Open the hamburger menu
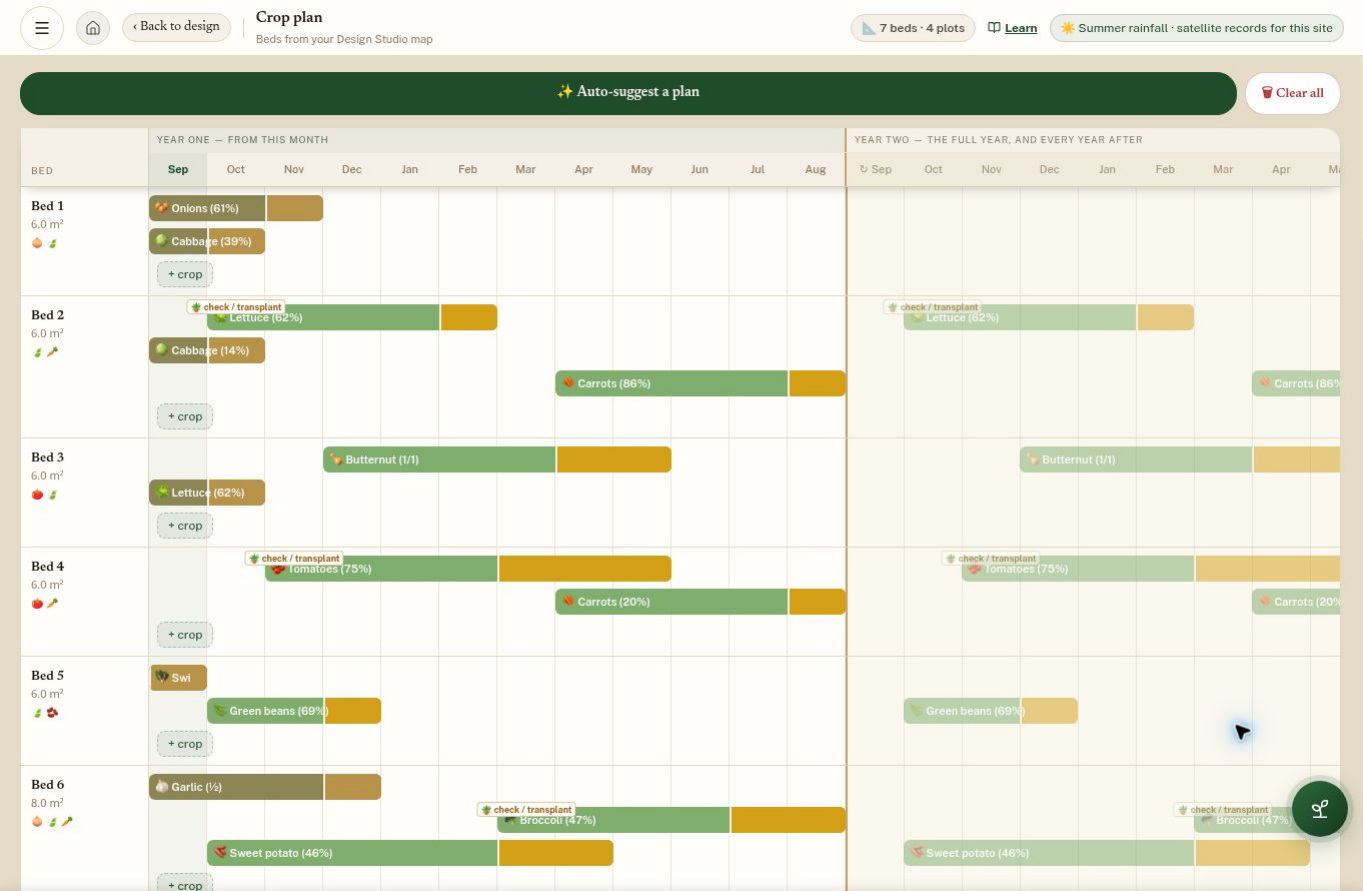The image size is (1363, 891). pyautogui.click(x=42, y=28)
